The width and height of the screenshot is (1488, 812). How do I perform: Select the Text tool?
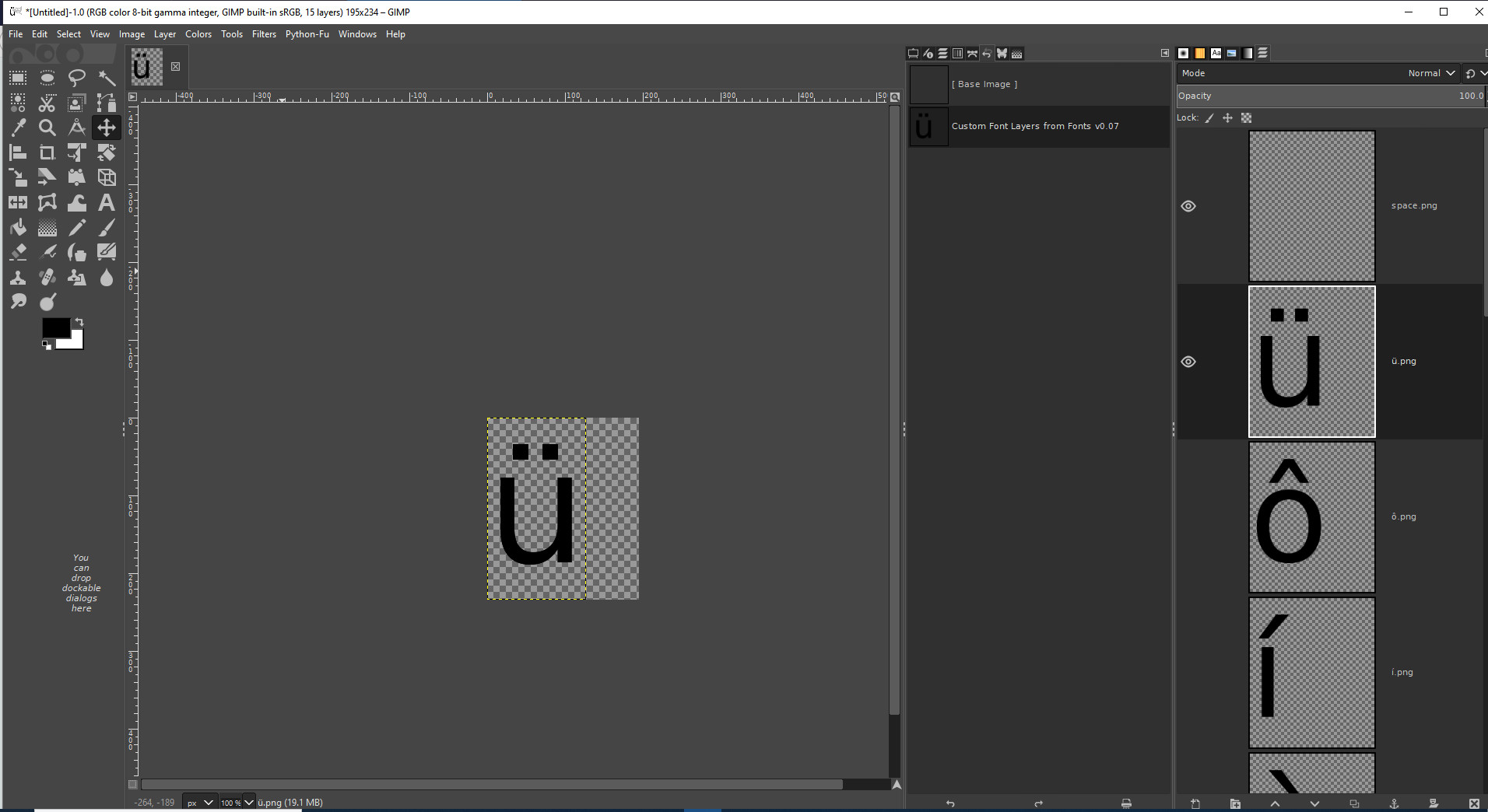pos(107,202)
